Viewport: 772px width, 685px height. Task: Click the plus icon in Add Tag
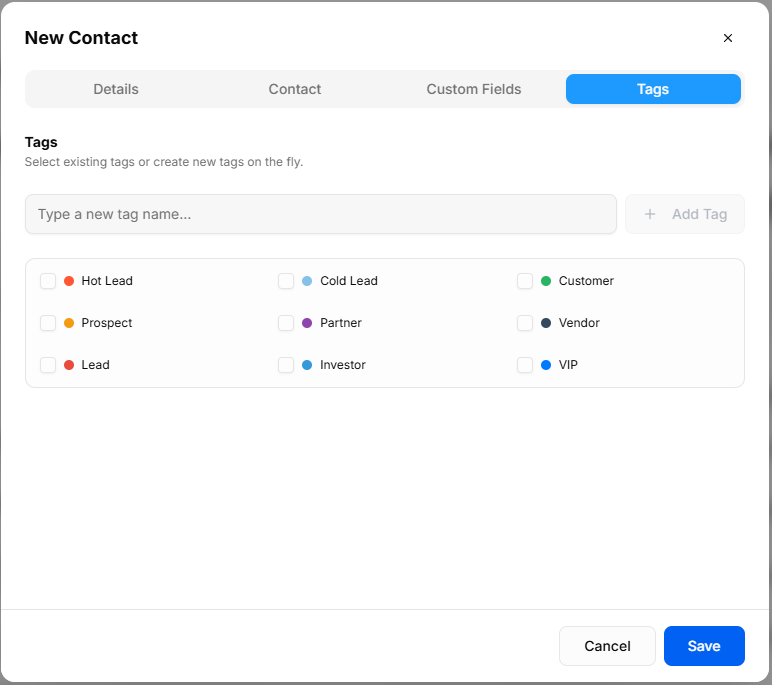650,214
